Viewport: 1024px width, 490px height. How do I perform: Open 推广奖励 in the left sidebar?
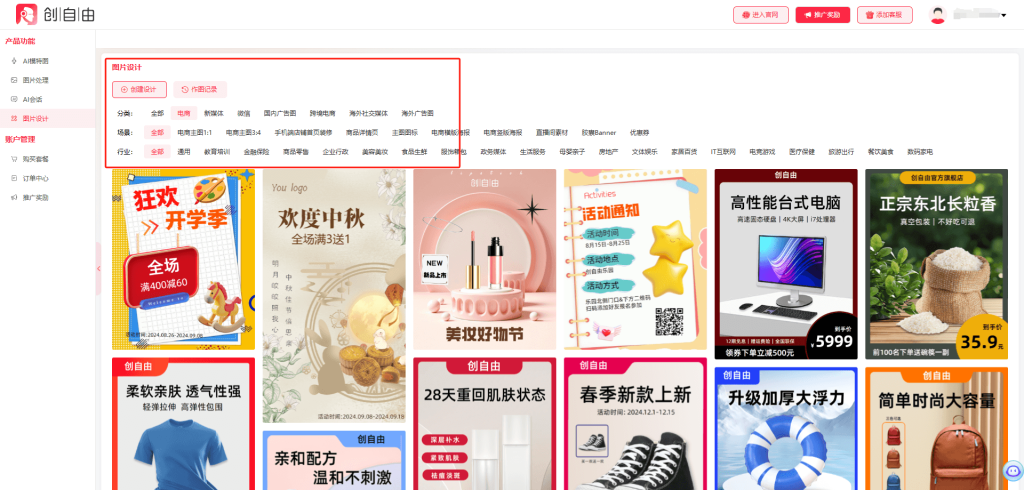(35, 197)
